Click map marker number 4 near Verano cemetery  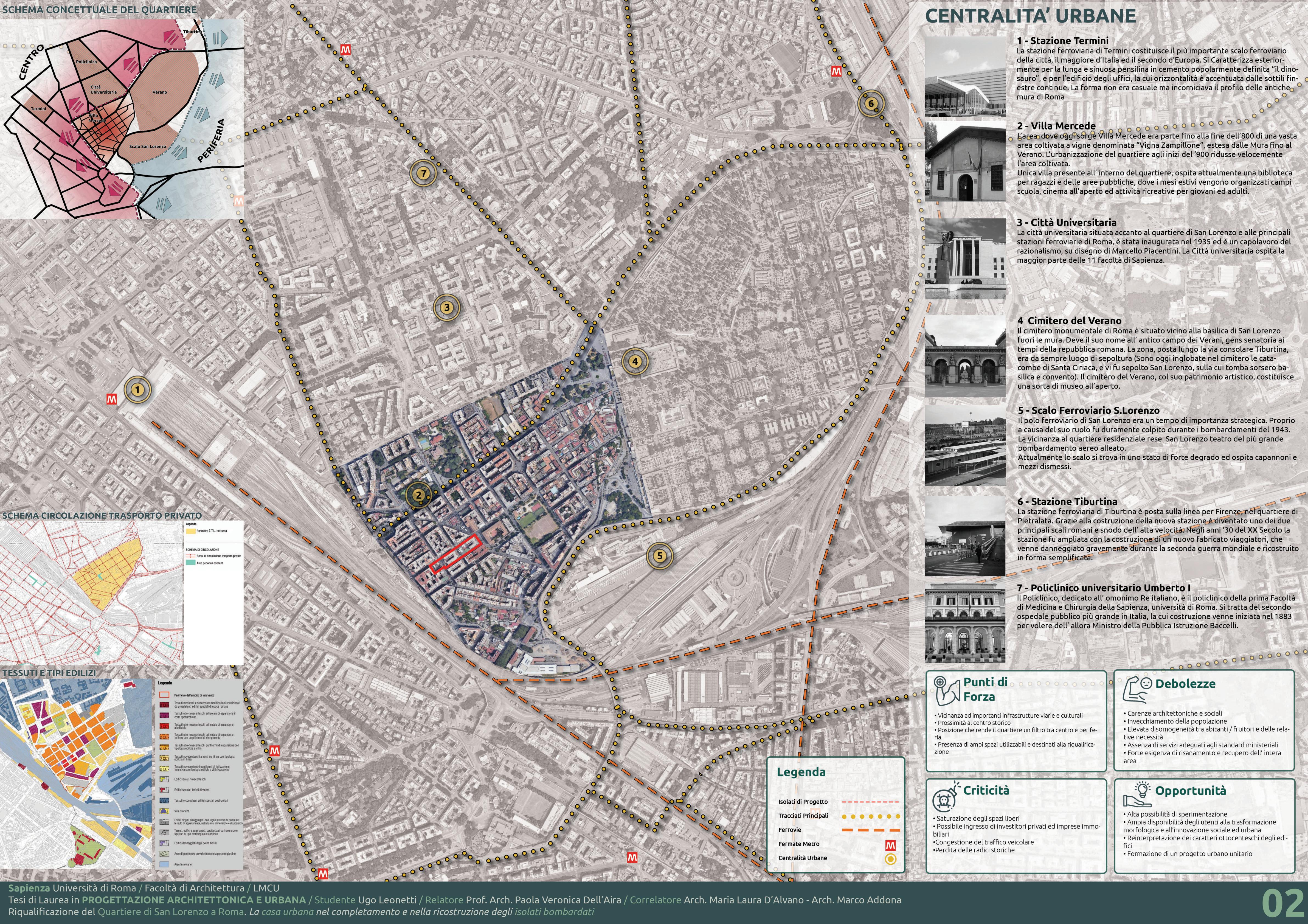[x=635, y=361]
